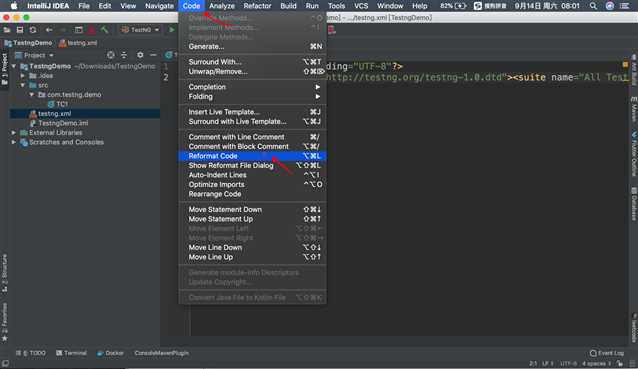The image size is (638, 369).
Task: Click the Open folder toolbar icon
Action: 7,30
